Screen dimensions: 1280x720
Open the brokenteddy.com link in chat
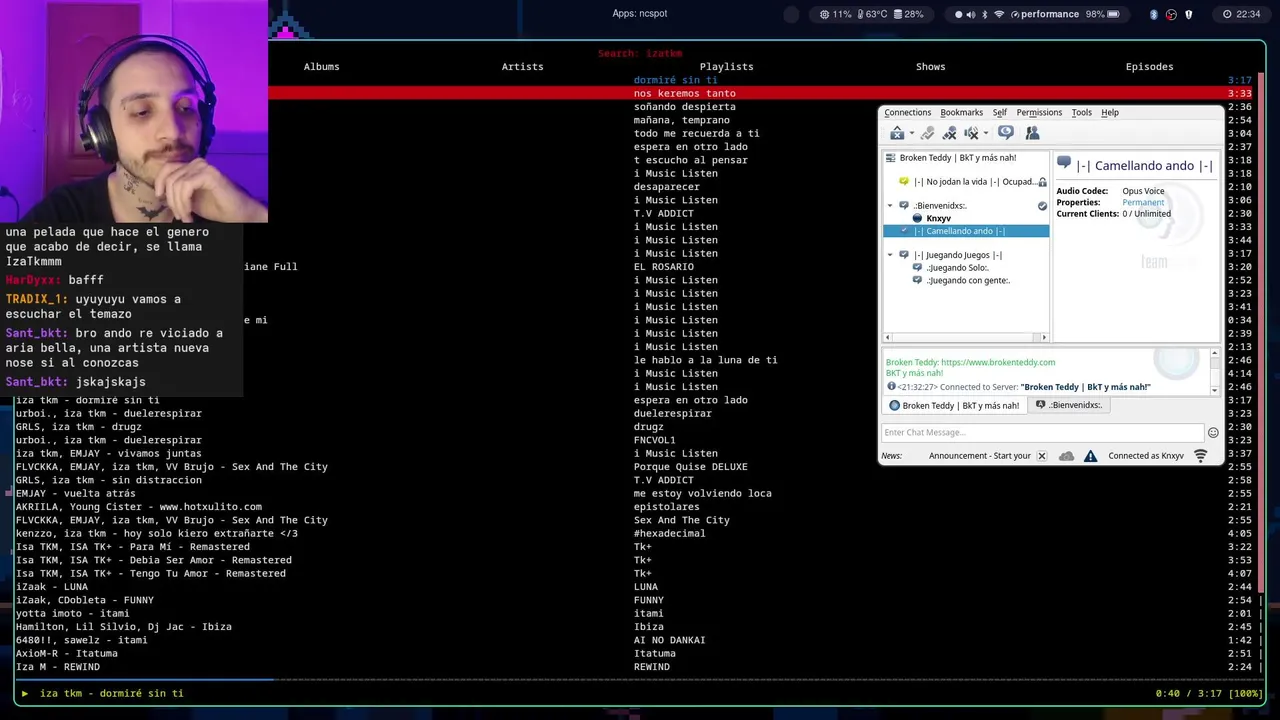click(998, 362)
